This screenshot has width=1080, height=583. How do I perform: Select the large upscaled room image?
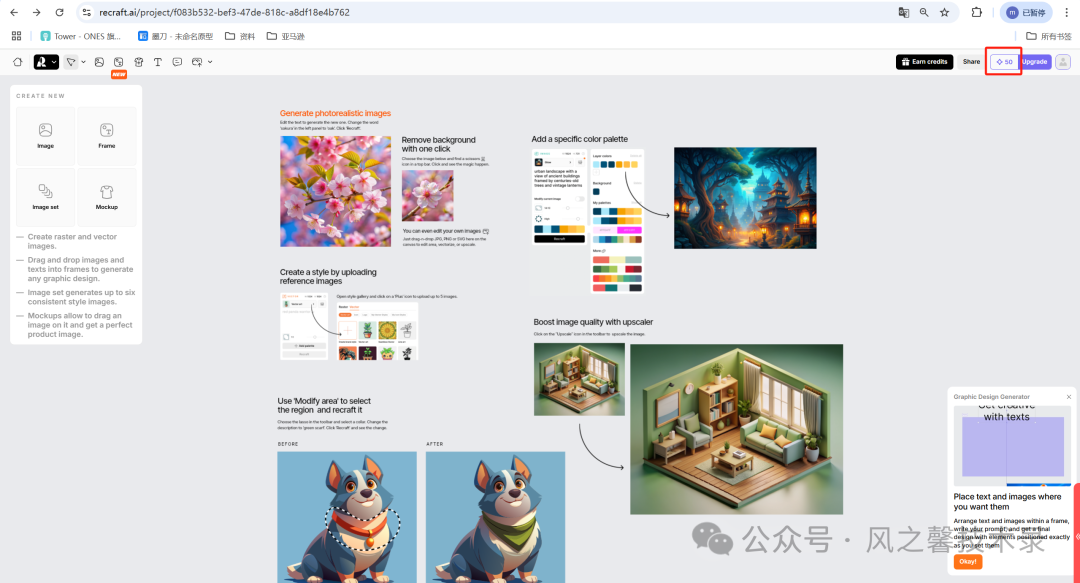736,429
